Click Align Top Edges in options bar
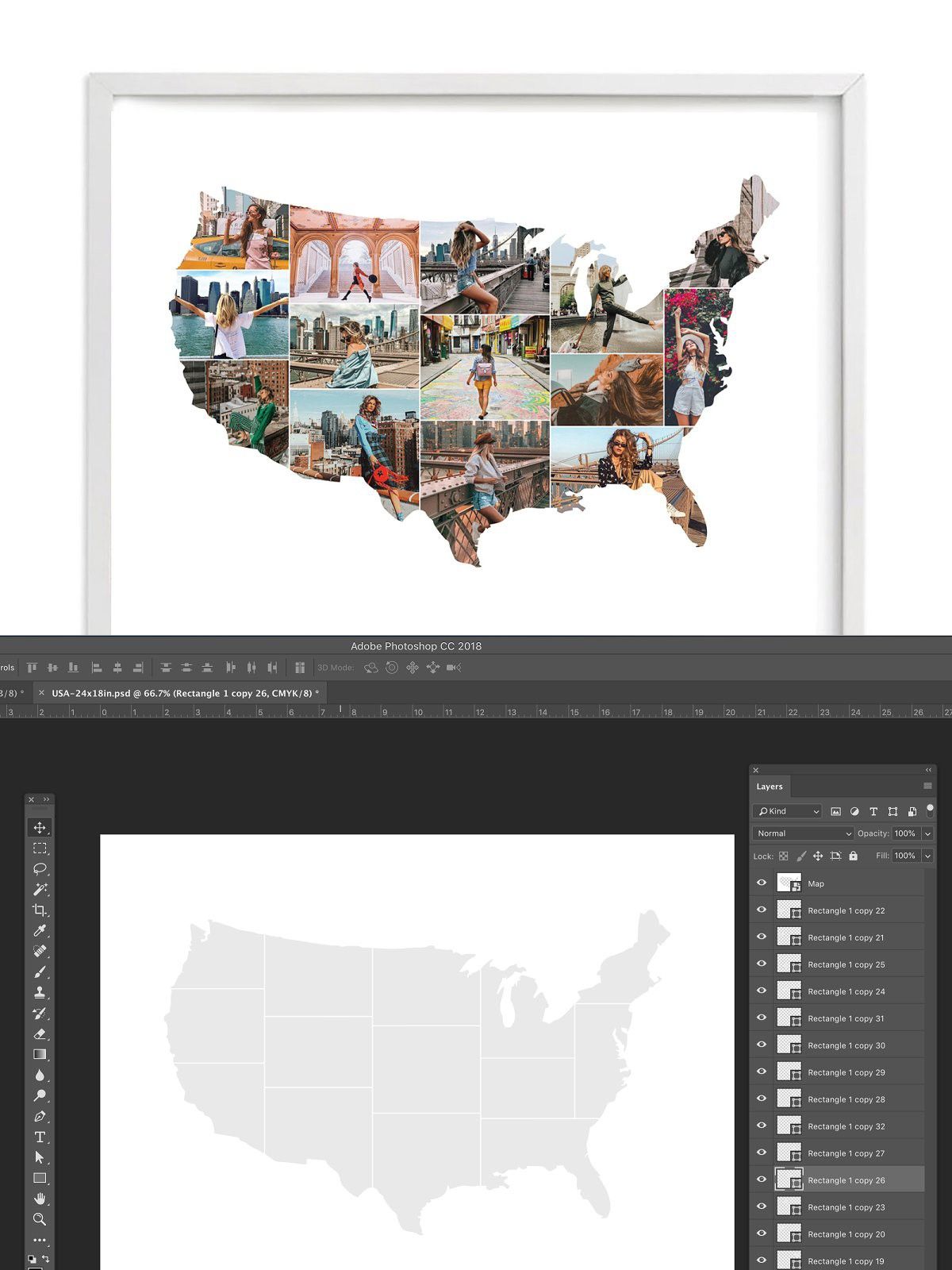Screen dimensions: 952x1270 point(32,668)
